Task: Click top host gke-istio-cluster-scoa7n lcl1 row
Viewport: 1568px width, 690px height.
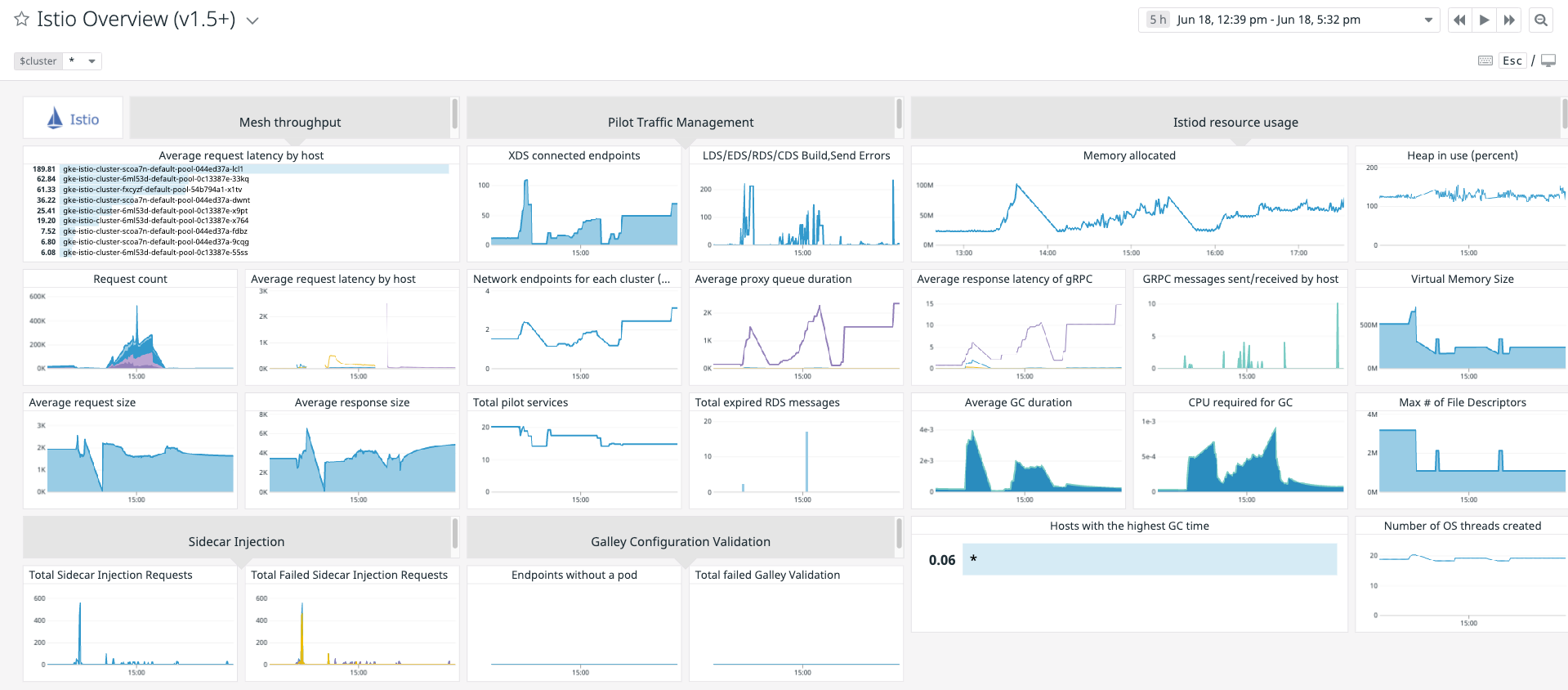Action: tap(255, 169)
